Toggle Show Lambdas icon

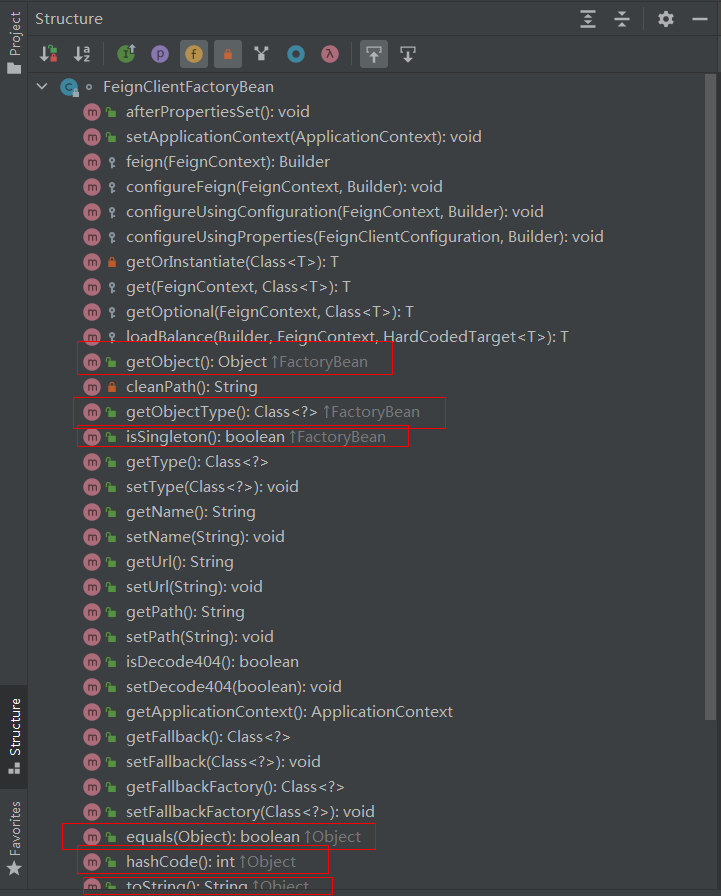coord(330,54)
